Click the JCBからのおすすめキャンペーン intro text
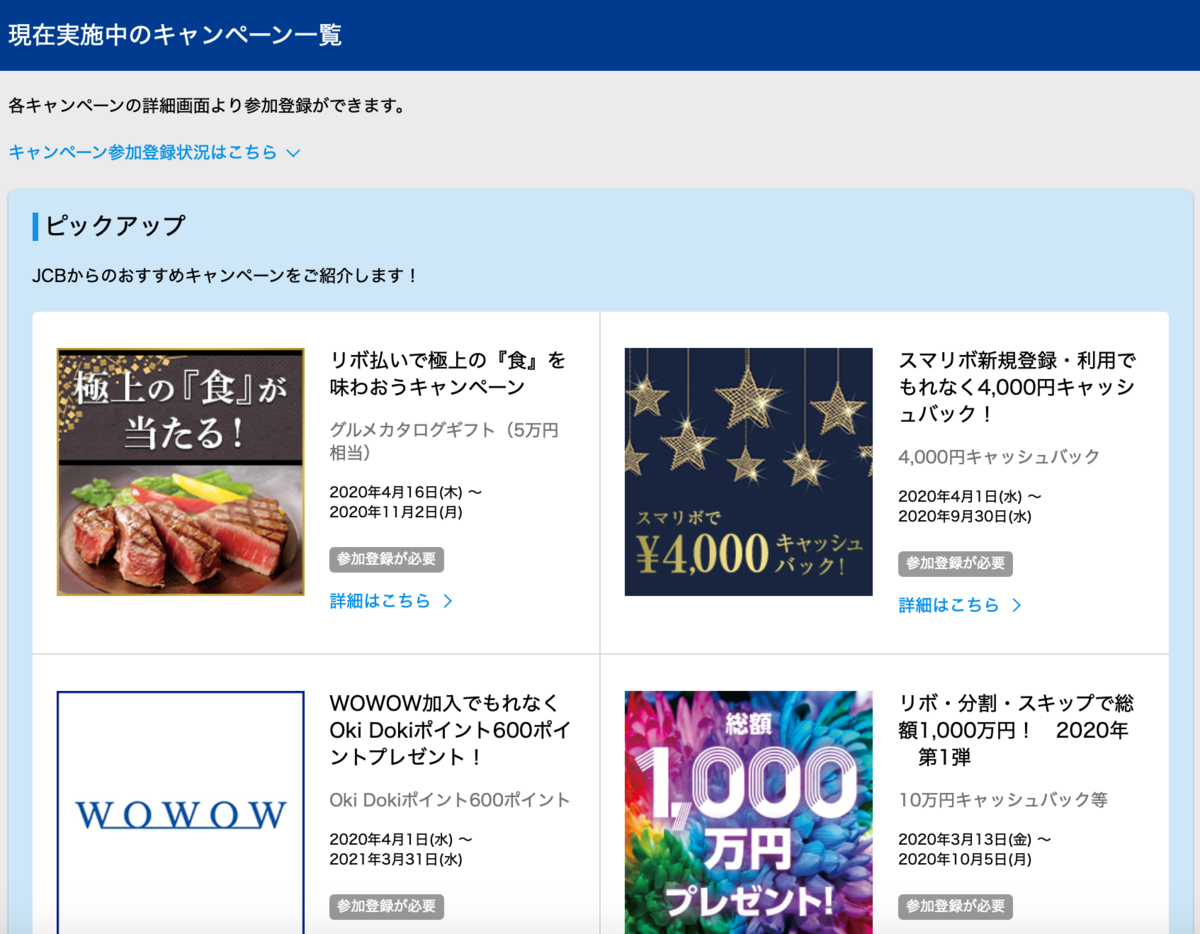This screenshot has height=934, width=1200. (x=226, y=275)
